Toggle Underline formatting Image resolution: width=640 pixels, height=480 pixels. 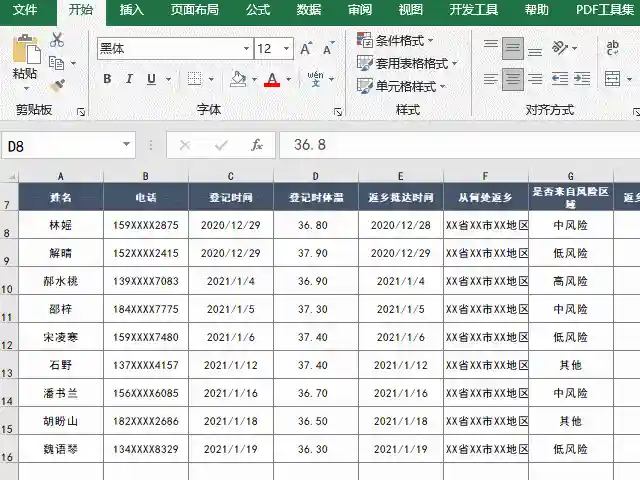point(151,79)
